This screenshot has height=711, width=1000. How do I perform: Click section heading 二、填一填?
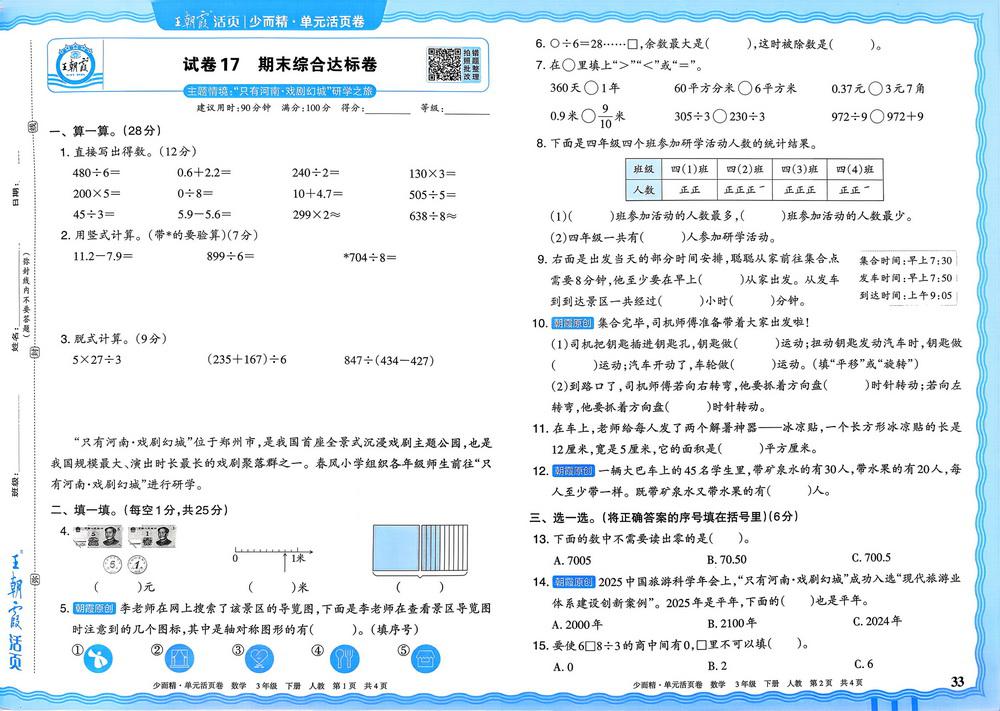click(x=140, y=510)
